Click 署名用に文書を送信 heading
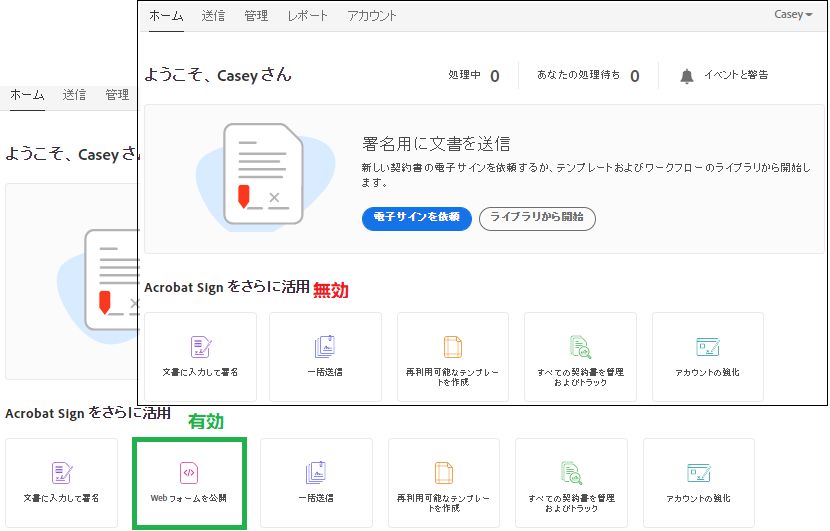The height and width of the screenshot is (531, 830). coord(436,144)
